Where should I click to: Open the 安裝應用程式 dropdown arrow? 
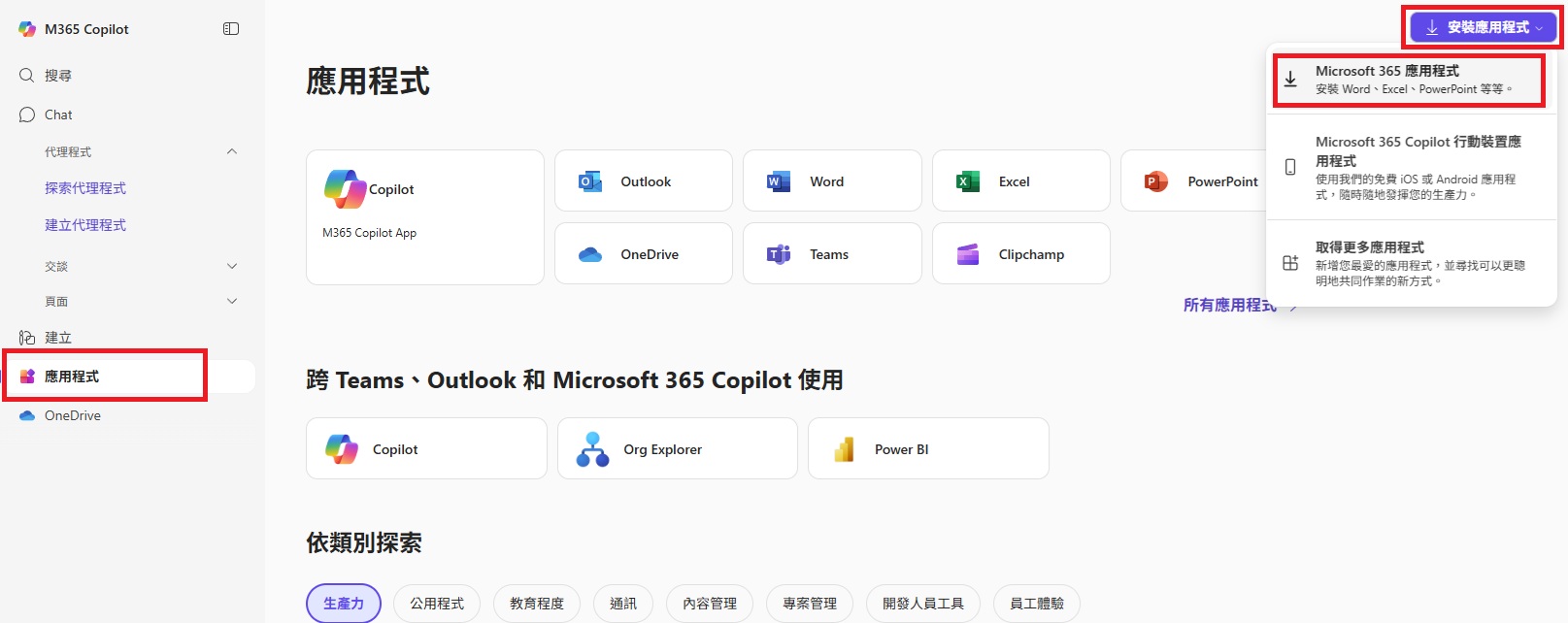tap(1539, 28)
